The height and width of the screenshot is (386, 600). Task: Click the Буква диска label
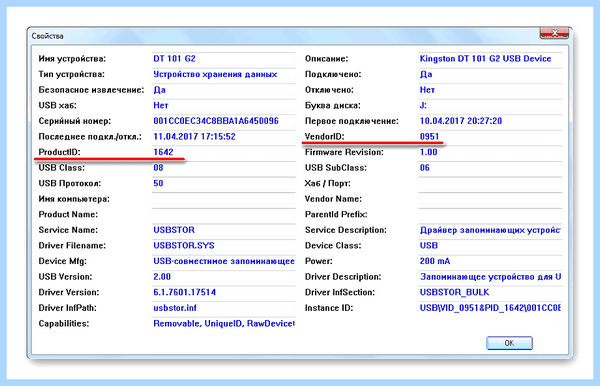pyautogui.click(x=333, y=106)
